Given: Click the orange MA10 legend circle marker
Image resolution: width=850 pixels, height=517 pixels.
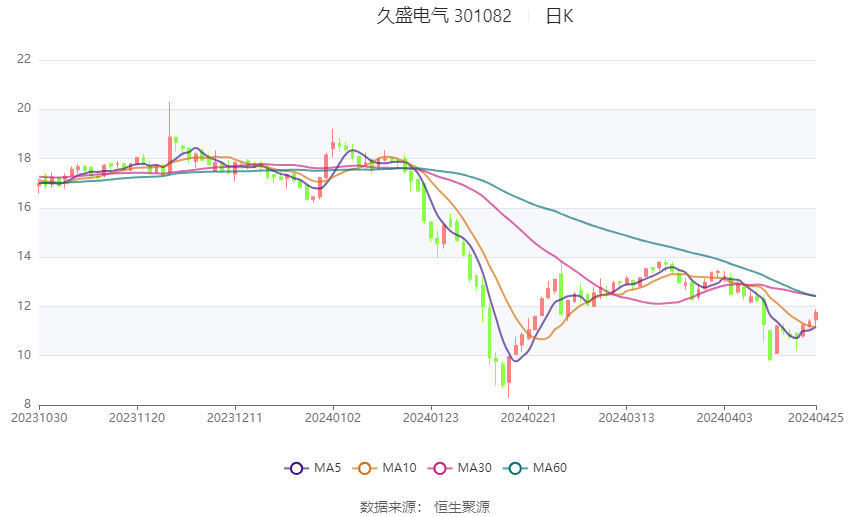Looking at the screenshot, I should (365, 468).
